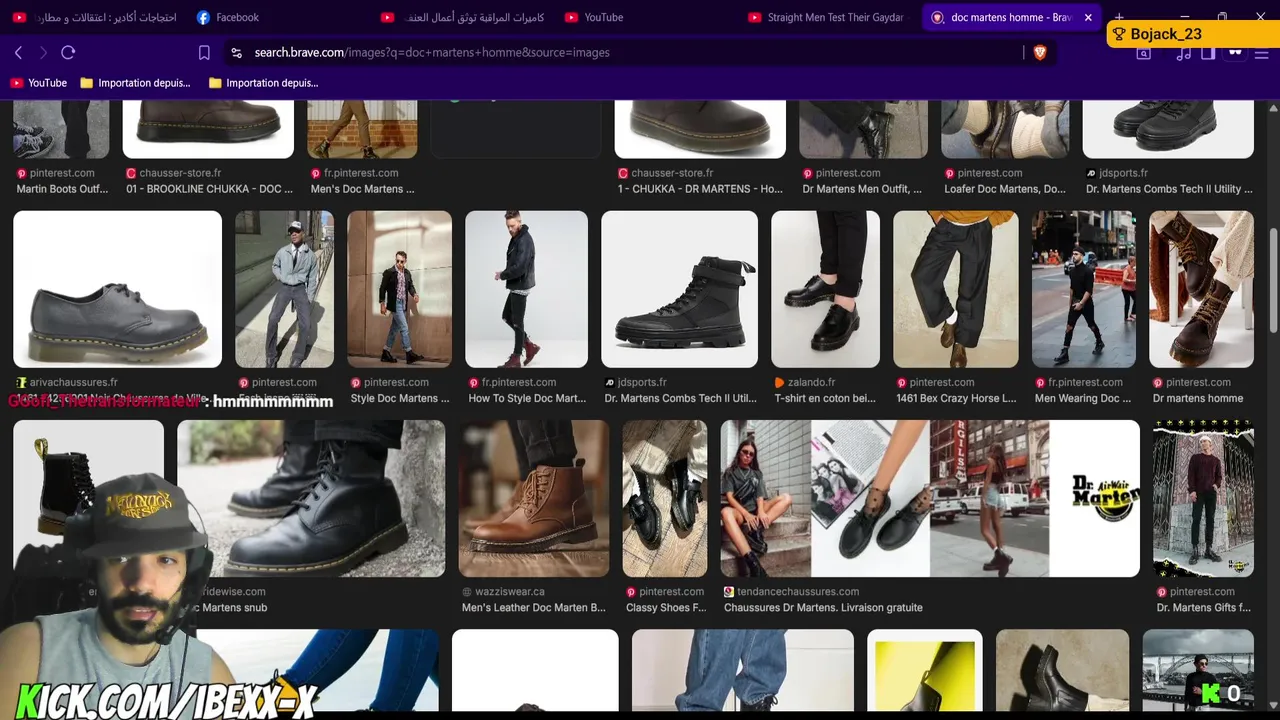Bookmark this page with the bookmark icon
The image size is (1280, 720).
204,53
